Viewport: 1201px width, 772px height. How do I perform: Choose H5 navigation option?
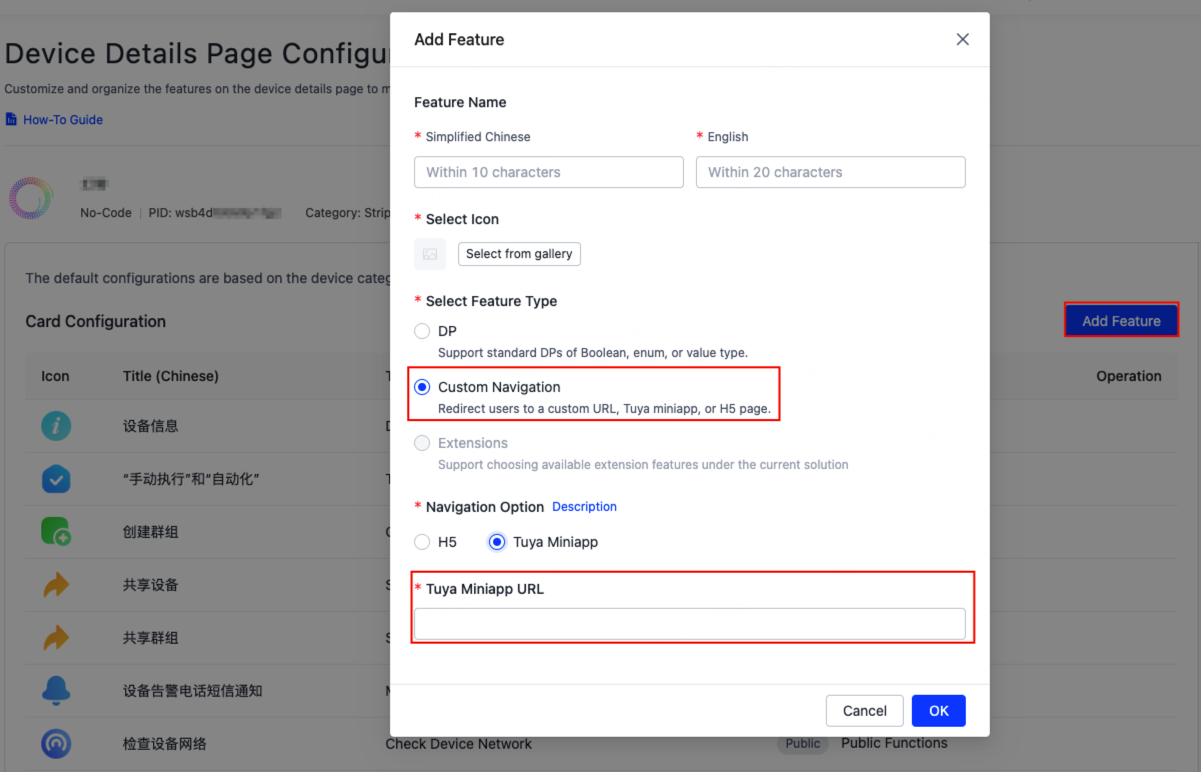click(x=423, y=542)
